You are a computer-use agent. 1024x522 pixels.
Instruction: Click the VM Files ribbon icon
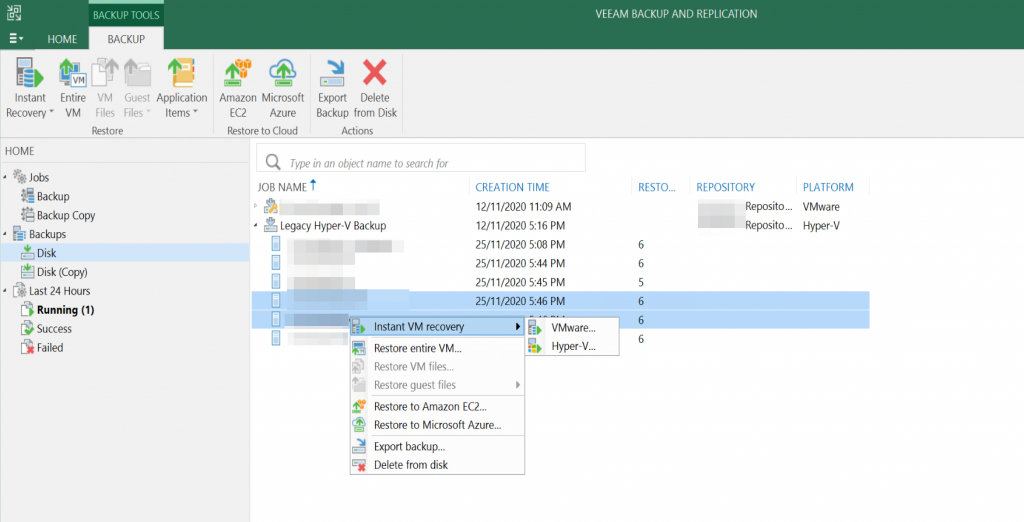(104, 88)
